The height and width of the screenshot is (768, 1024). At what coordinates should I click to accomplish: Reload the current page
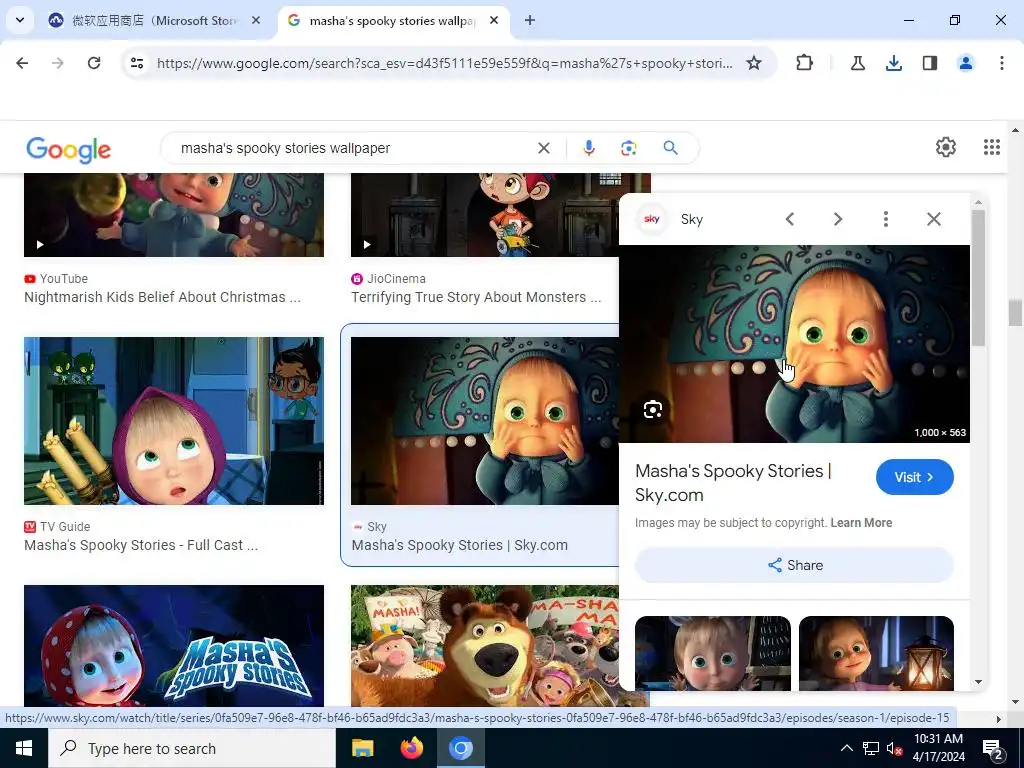pos(94,63)
